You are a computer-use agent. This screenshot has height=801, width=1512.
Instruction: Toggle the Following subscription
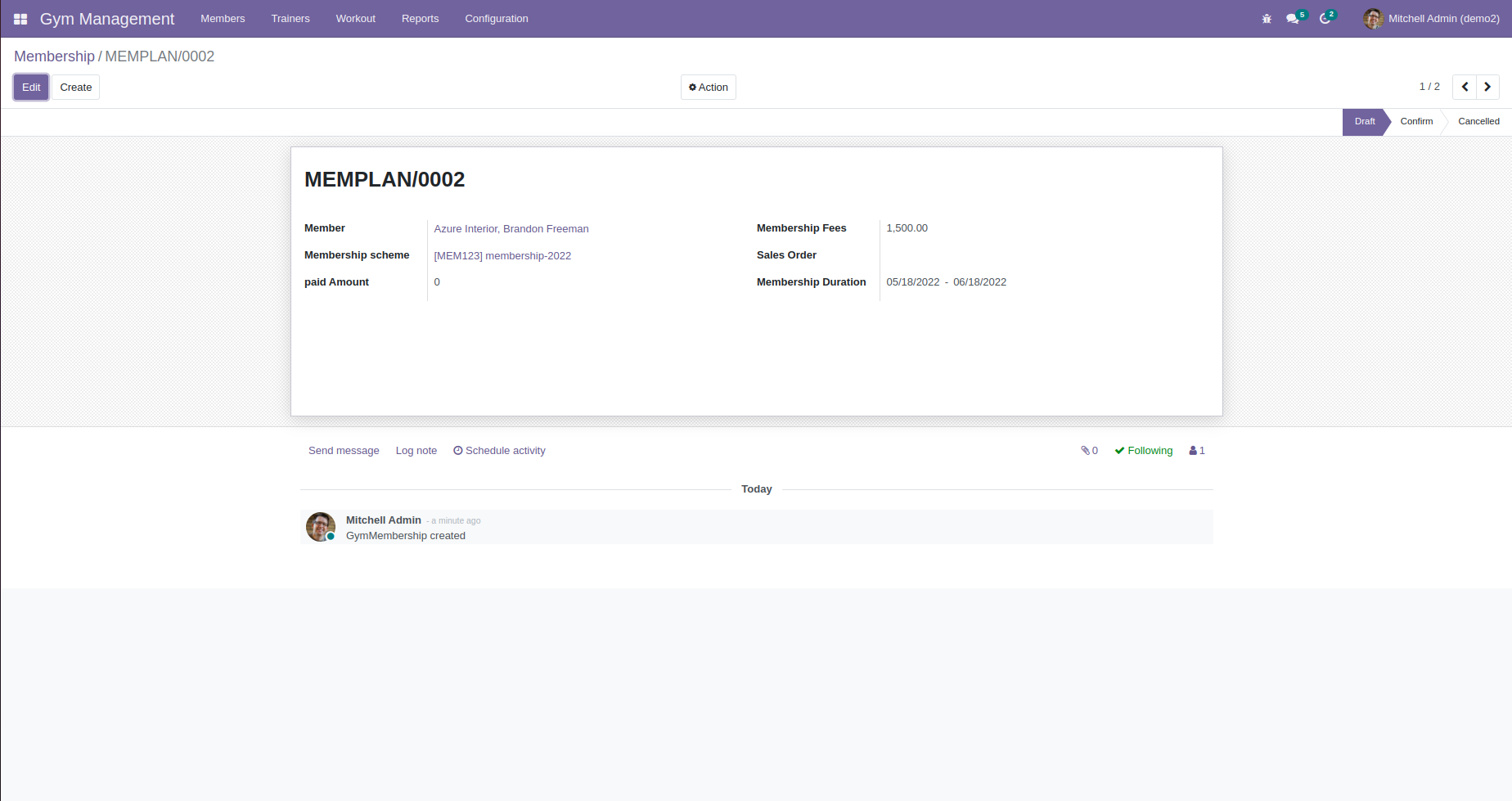[1144, 451]
